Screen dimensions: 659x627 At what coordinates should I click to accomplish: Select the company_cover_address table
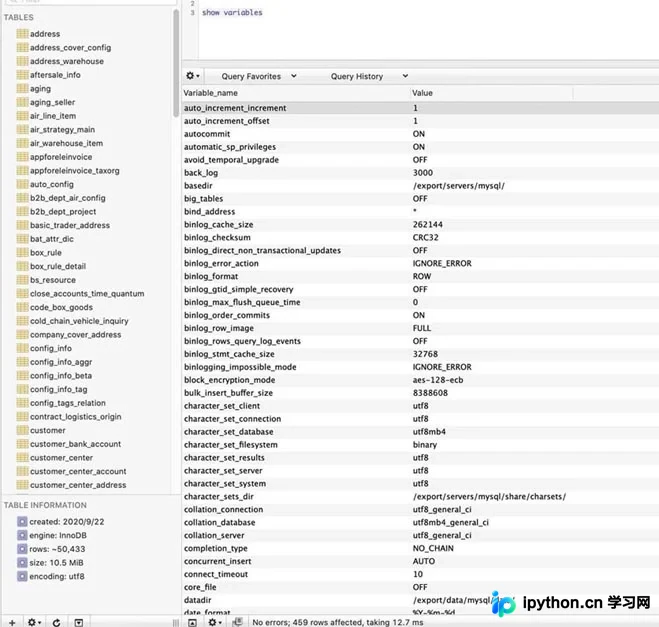coord(76,335)
